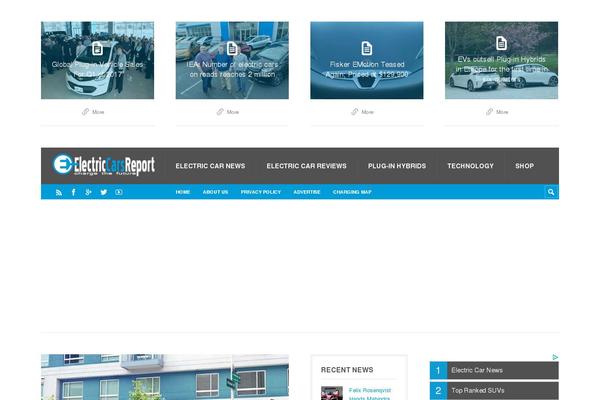Open About Us page link

215,192
